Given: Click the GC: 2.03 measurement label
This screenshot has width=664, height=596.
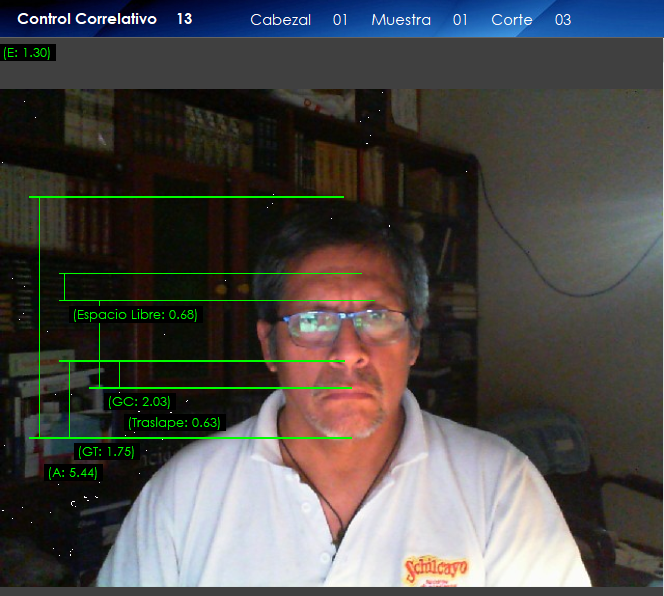Looking at the screenshot, I should pyautogui.click(x=139, y=402).
